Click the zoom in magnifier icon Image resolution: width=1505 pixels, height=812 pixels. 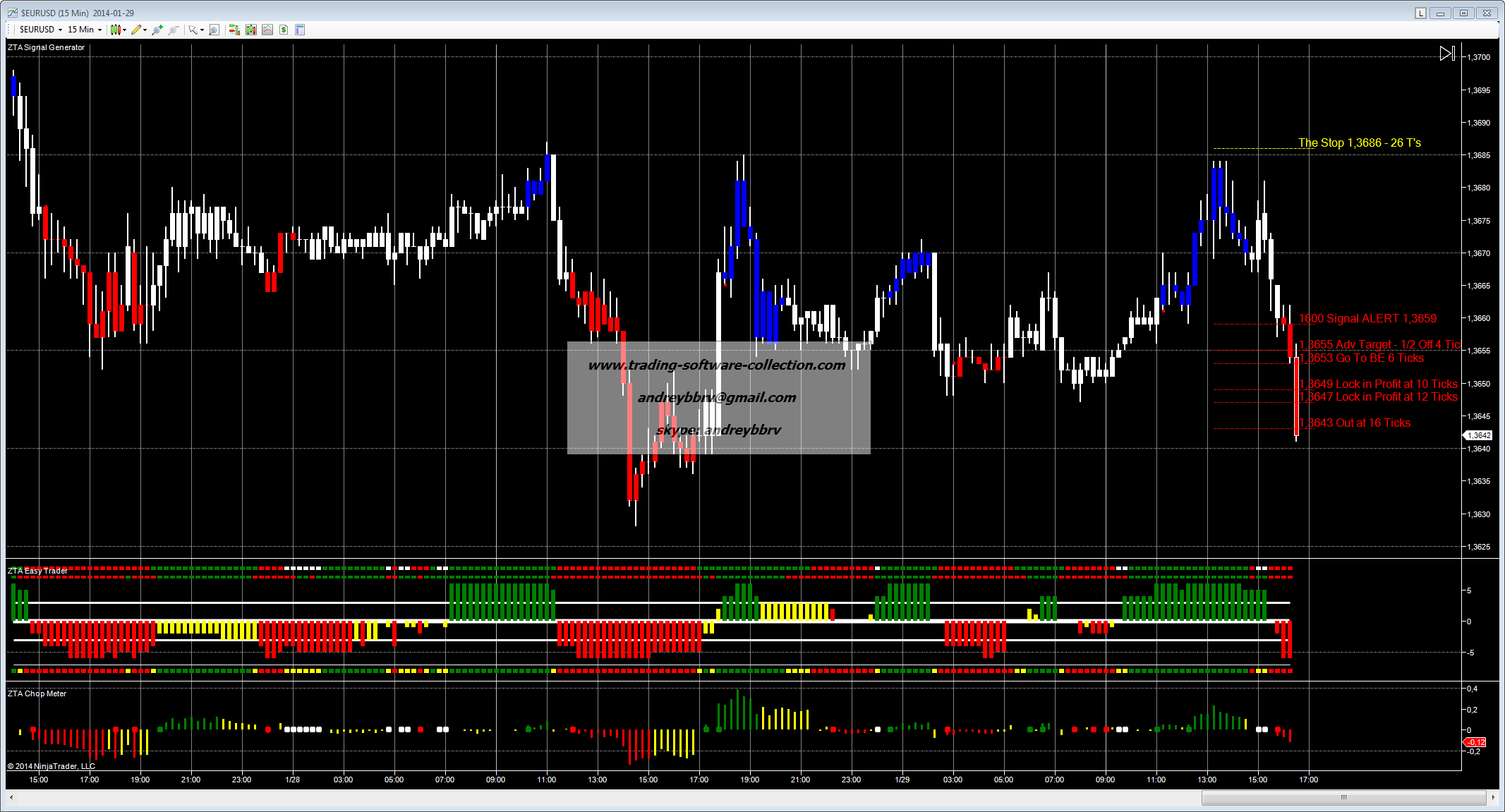point(157,30)
